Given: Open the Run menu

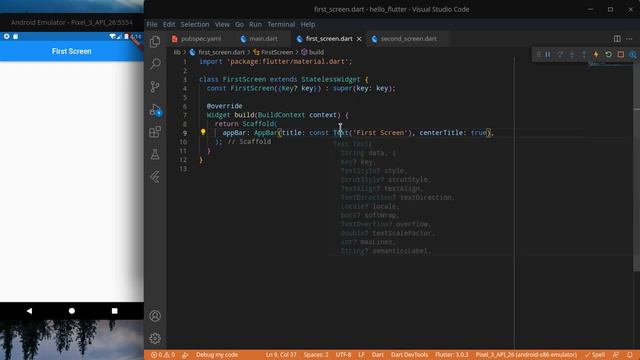Looking at the screenshot, I should pos(256,24).
